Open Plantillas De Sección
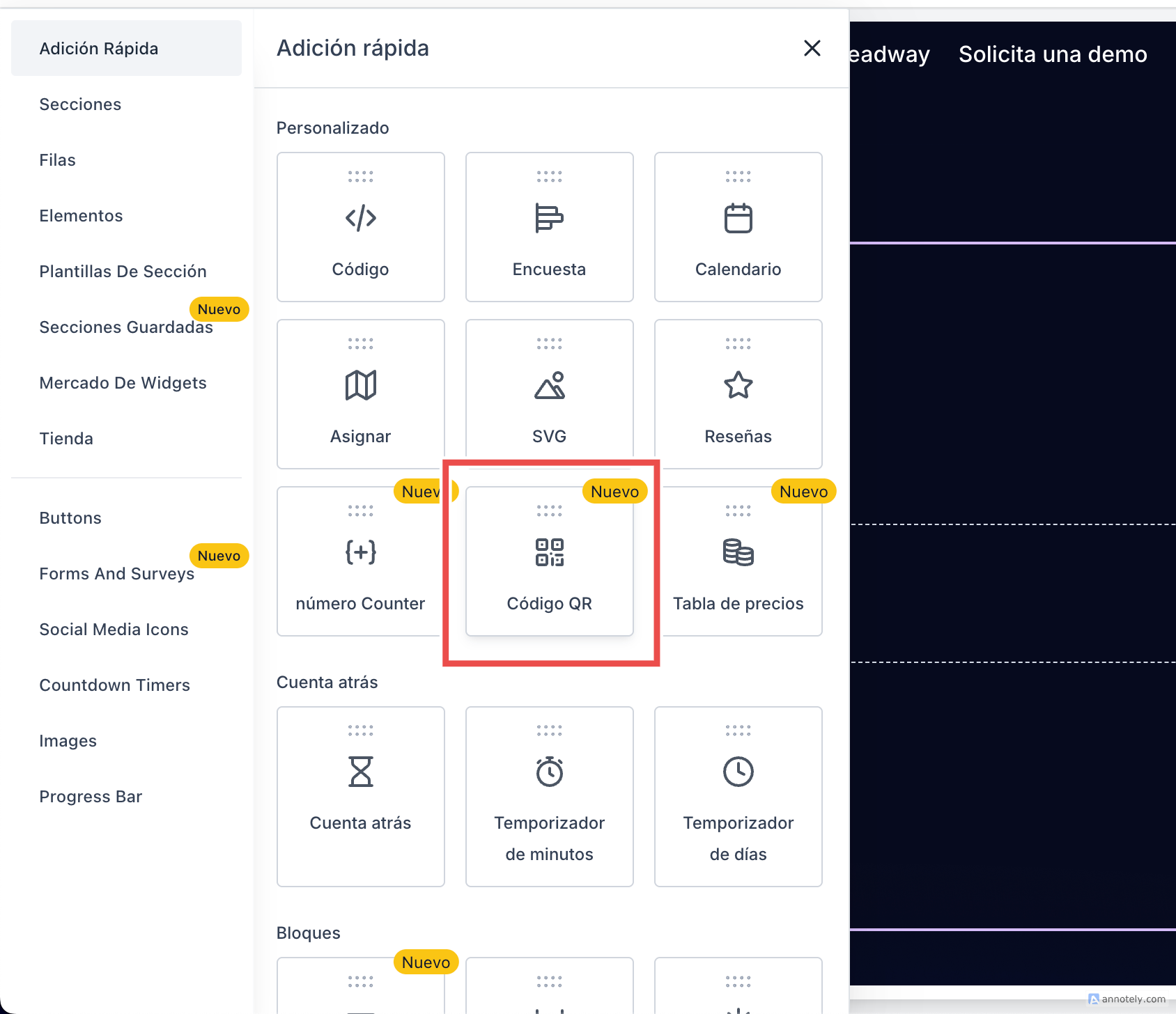Image resolution: width=1176 pixels, height=1014 pixels. 123,272
